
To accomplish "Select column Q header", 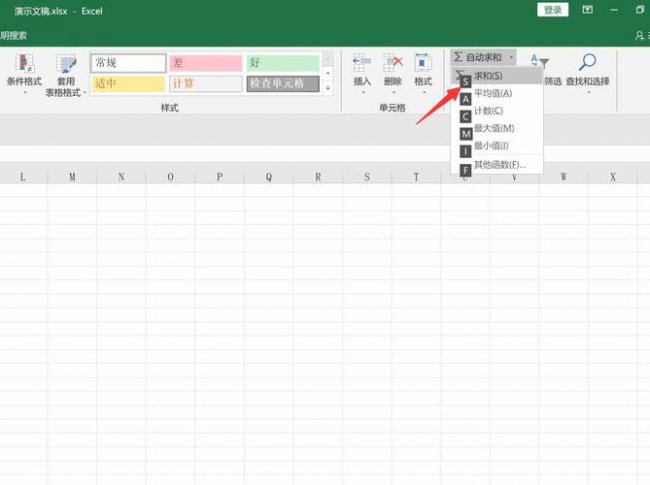I will coord(269,177).
